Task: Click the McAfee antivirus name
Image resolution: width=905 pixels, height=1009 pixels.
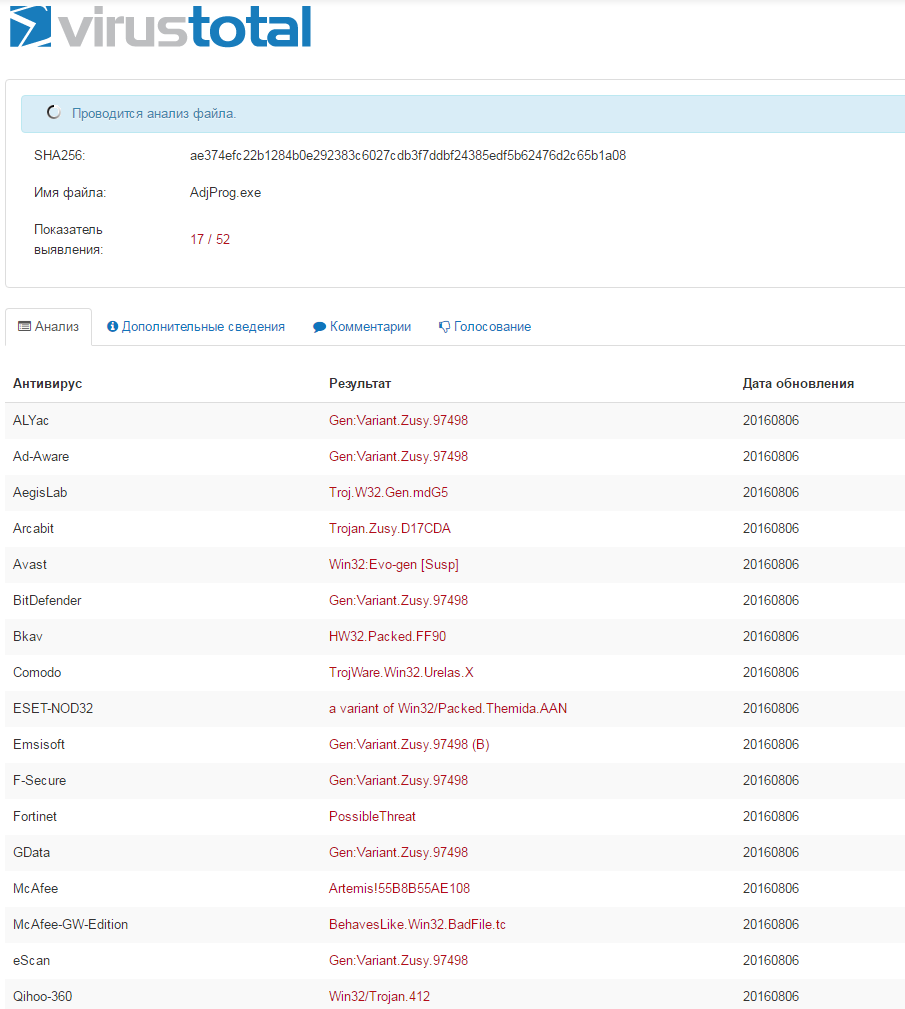Action: pos(35,889)
